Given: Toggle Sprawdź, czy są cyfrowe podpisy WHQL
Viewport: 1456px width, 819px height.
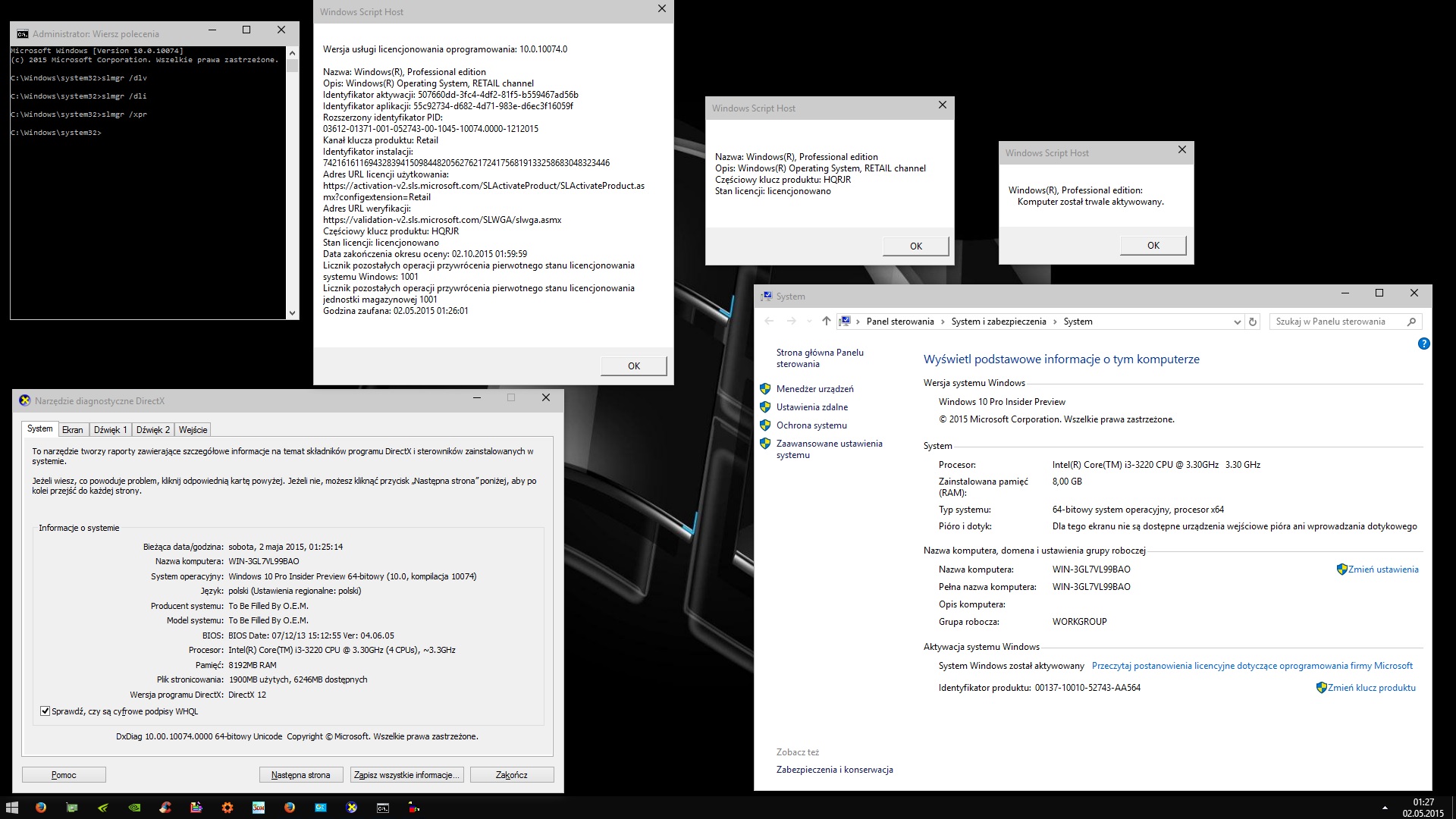Looking at the screenshot, I should coord(45,711).
